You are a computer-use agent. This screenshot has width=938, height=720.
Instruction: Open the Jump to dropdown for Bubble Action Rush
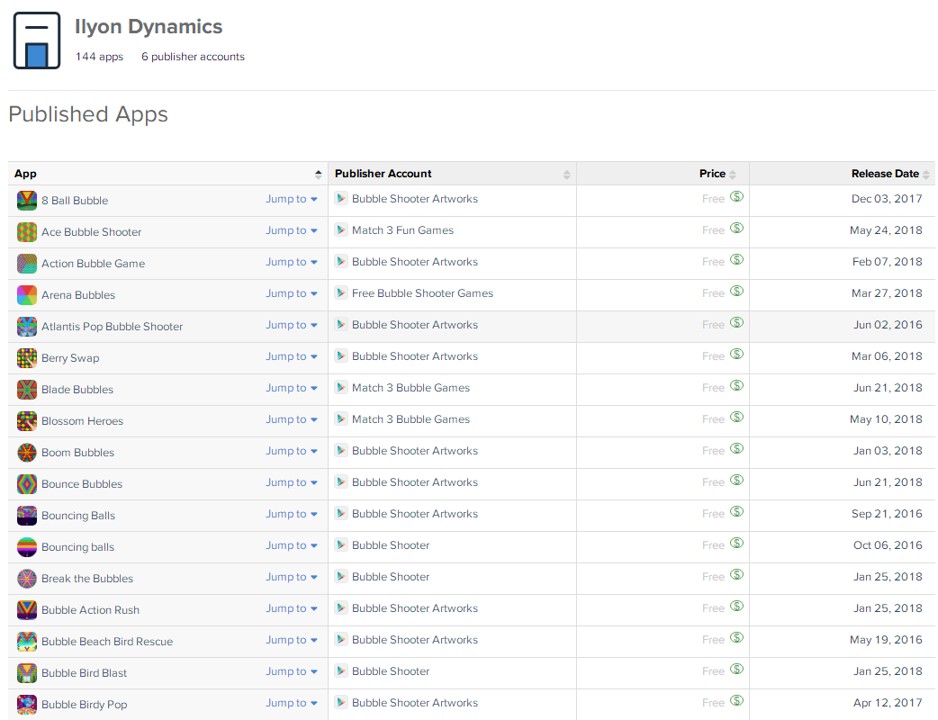(x=291, y=609)
